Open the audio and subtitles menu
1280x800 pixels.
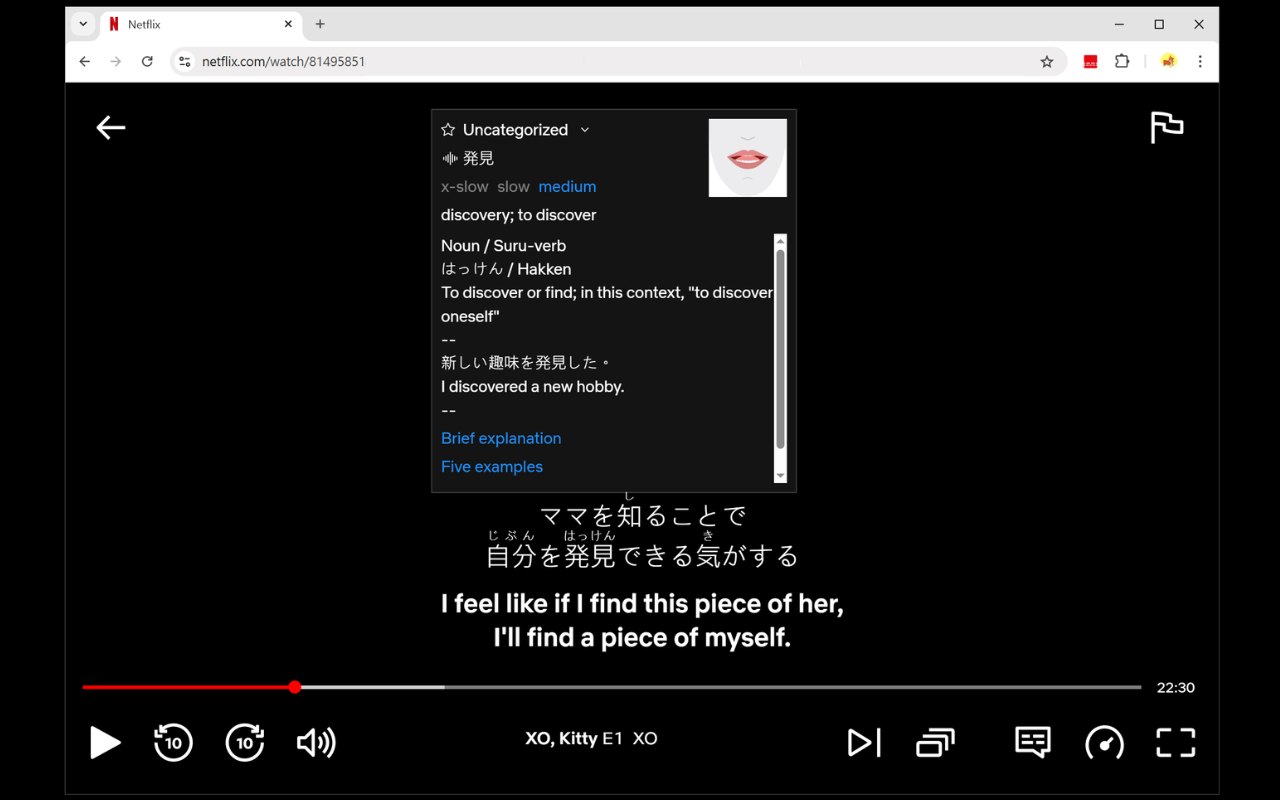1033,742
